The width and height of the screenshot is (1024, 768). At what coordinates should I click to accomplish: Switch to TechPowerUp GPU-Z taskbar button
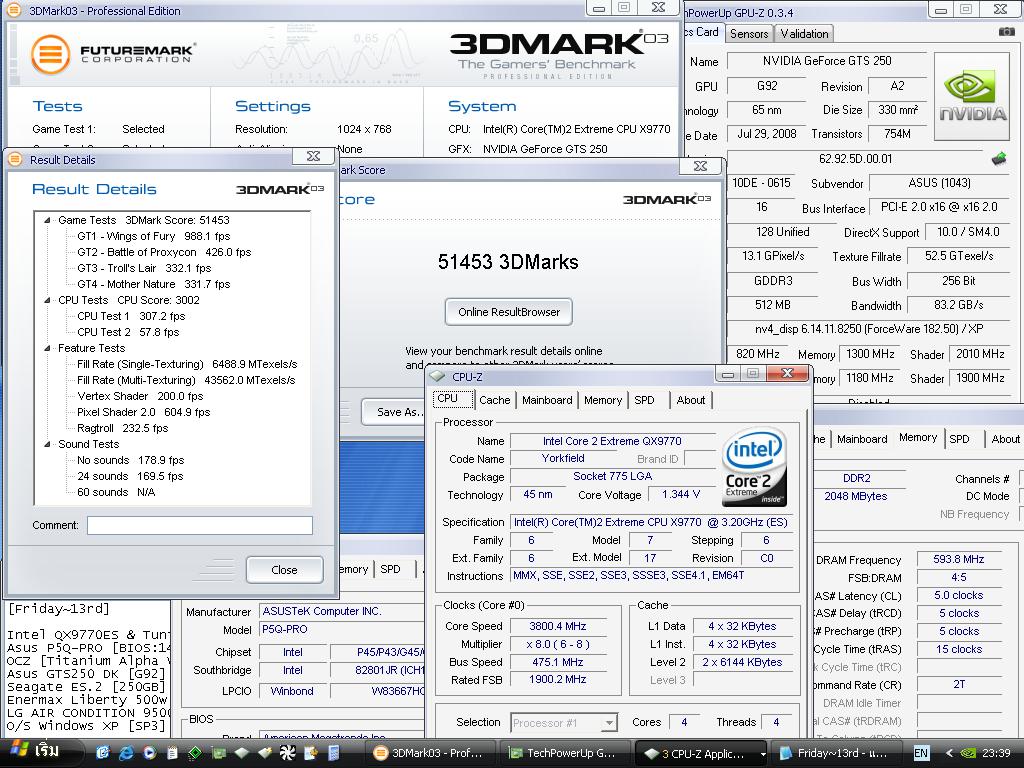tap(566, 753)
